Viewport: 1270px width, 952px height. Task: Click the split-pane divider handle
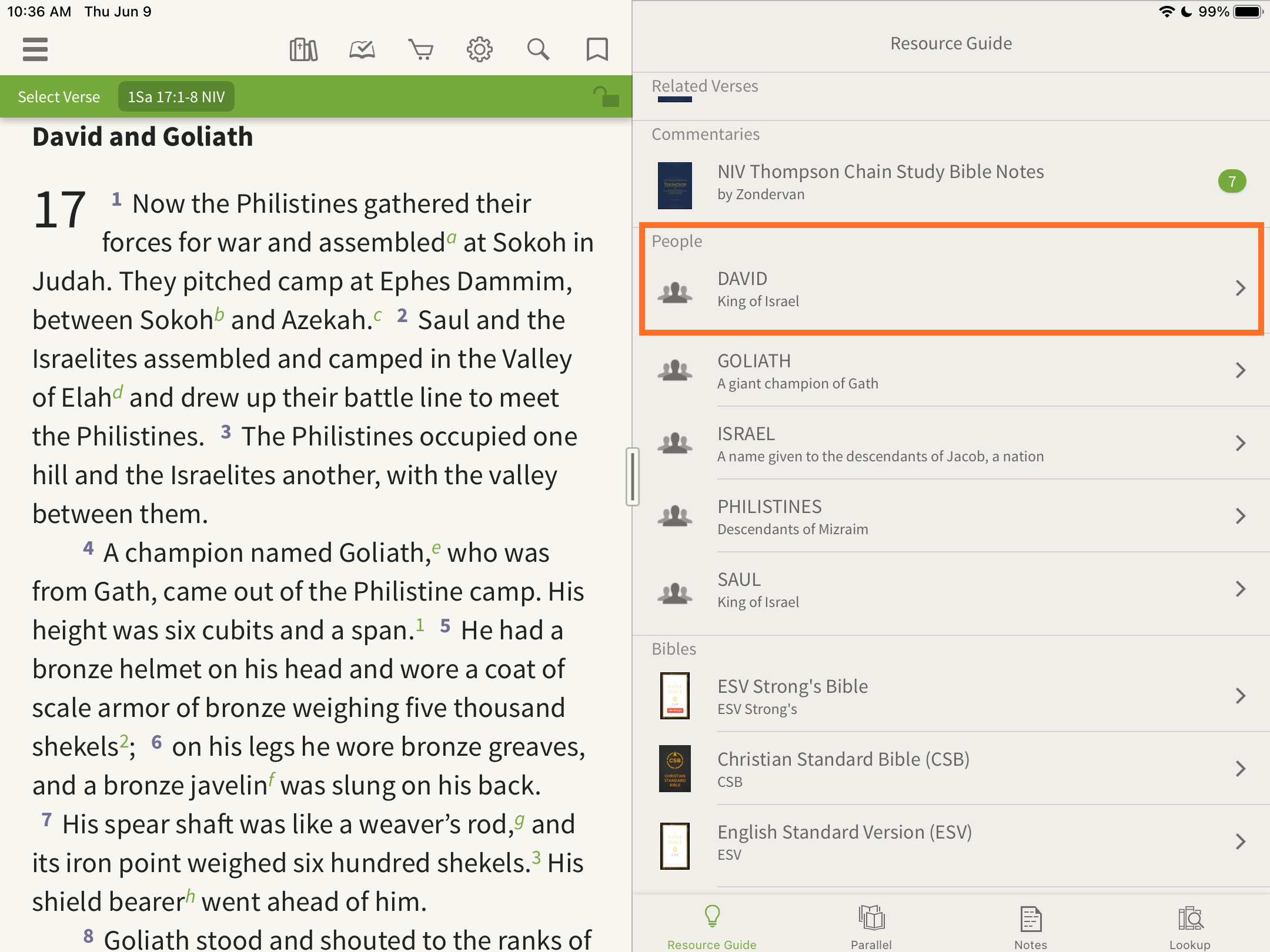[632, 476]
